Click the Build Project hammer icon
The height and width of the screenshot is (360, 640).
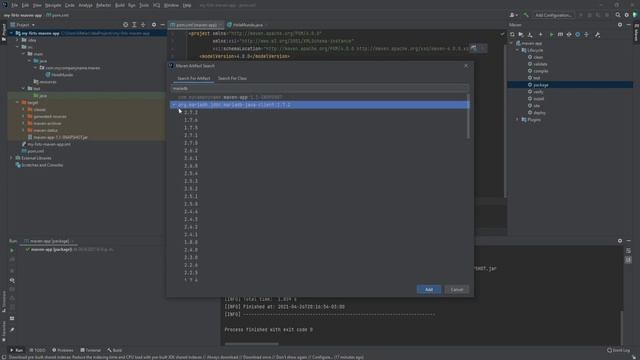tap(526, 15)
